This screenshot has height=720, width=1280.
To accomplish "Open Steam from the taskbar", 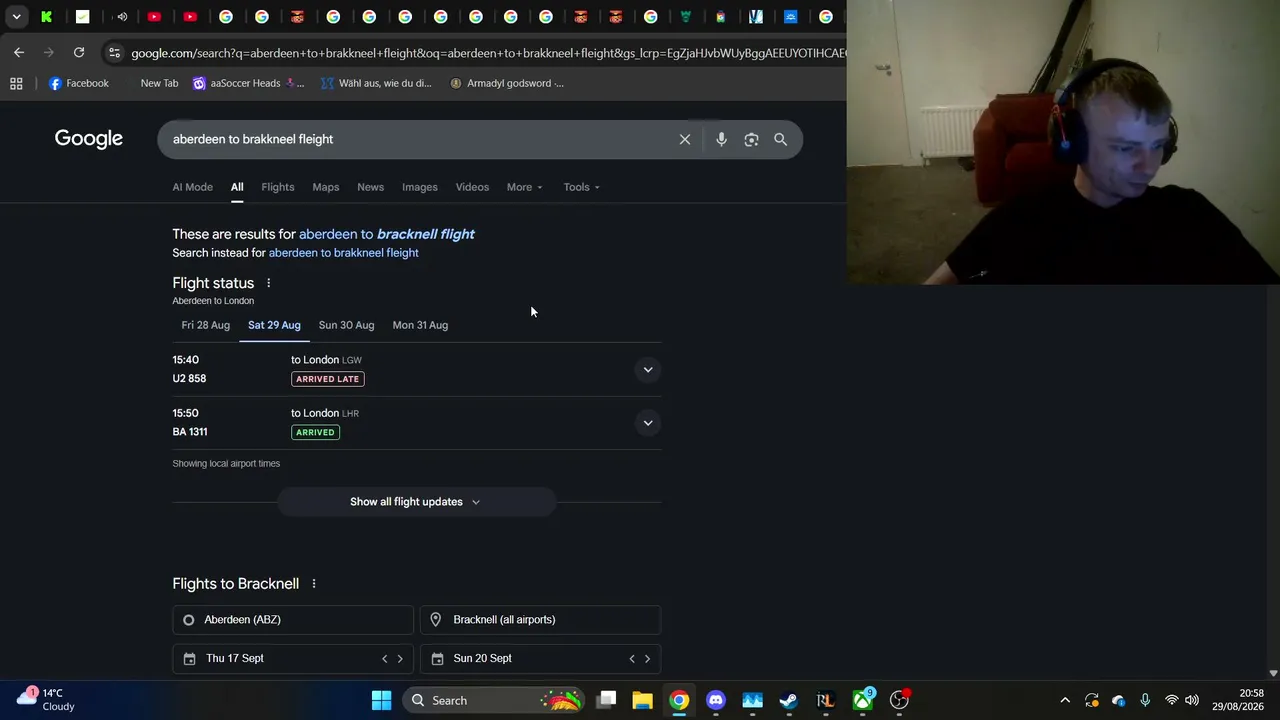I will (x=789, y=700).
